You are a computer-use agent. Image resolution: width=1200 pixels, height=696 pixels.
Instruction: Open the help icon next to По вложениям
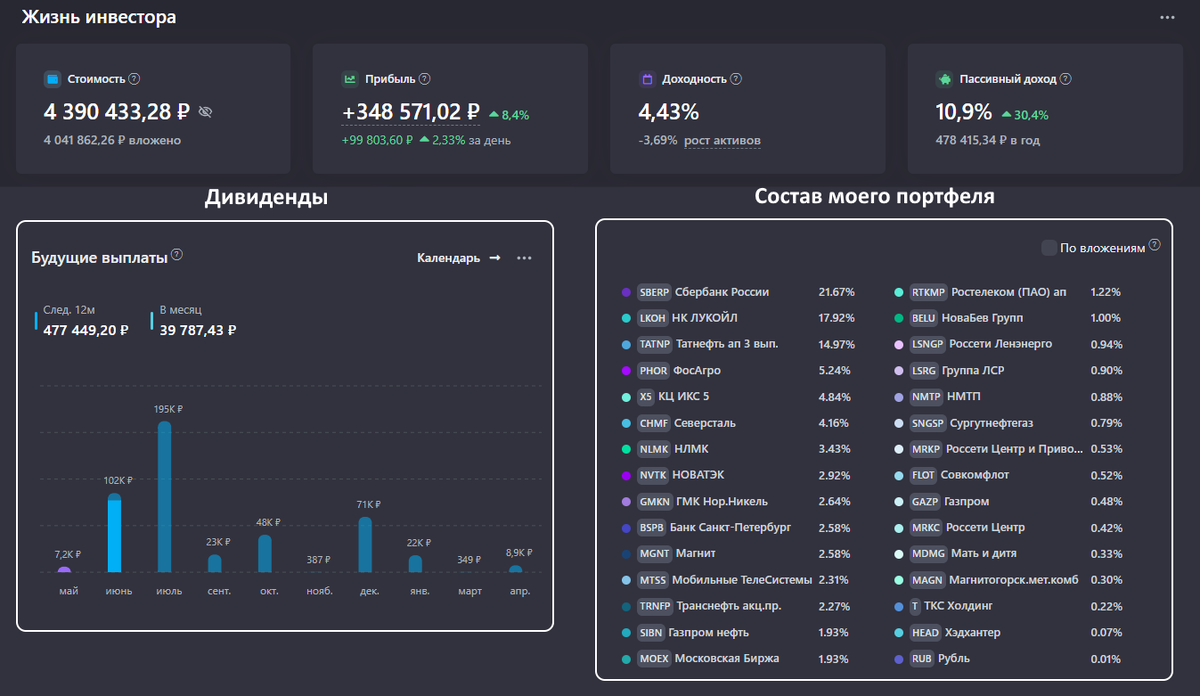pos(1155,245)
